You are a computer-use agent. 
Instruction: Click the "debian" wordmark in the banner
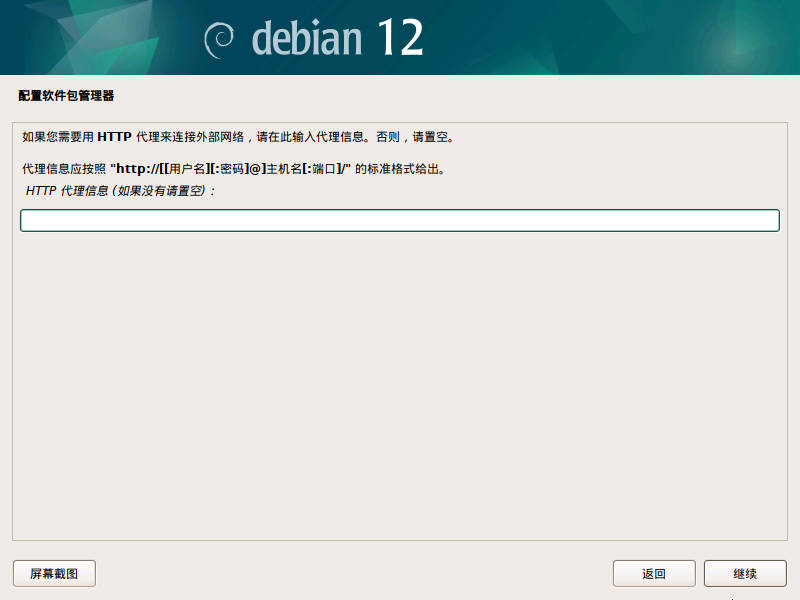(306, 39)
